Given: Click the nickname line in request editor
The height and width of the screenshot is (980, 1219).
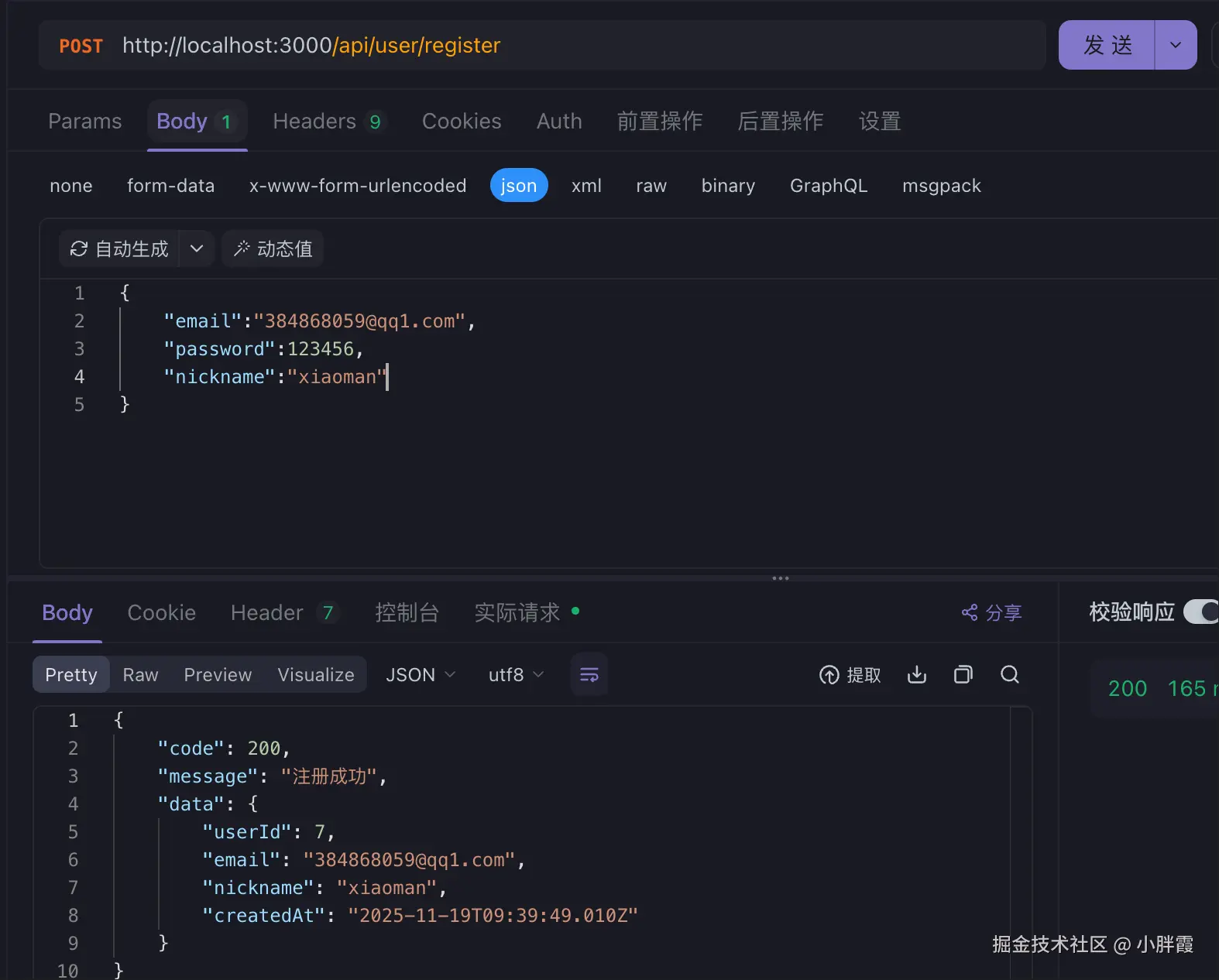Looking at the screenshot, I should coord(275,377).
